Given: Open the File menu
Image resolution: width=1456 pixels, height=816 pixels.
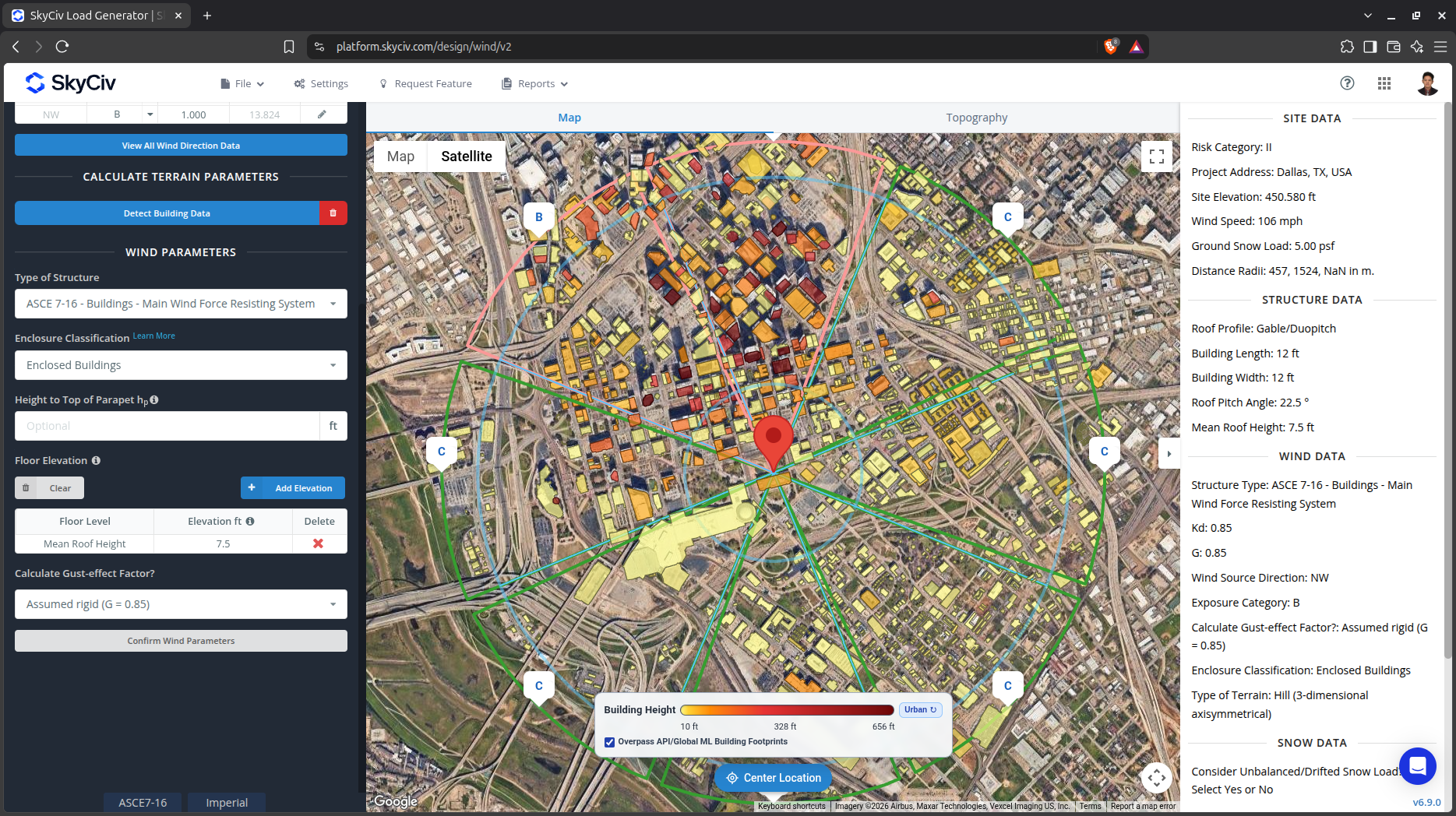Looking at the screenshot, I should coord(242,83).
